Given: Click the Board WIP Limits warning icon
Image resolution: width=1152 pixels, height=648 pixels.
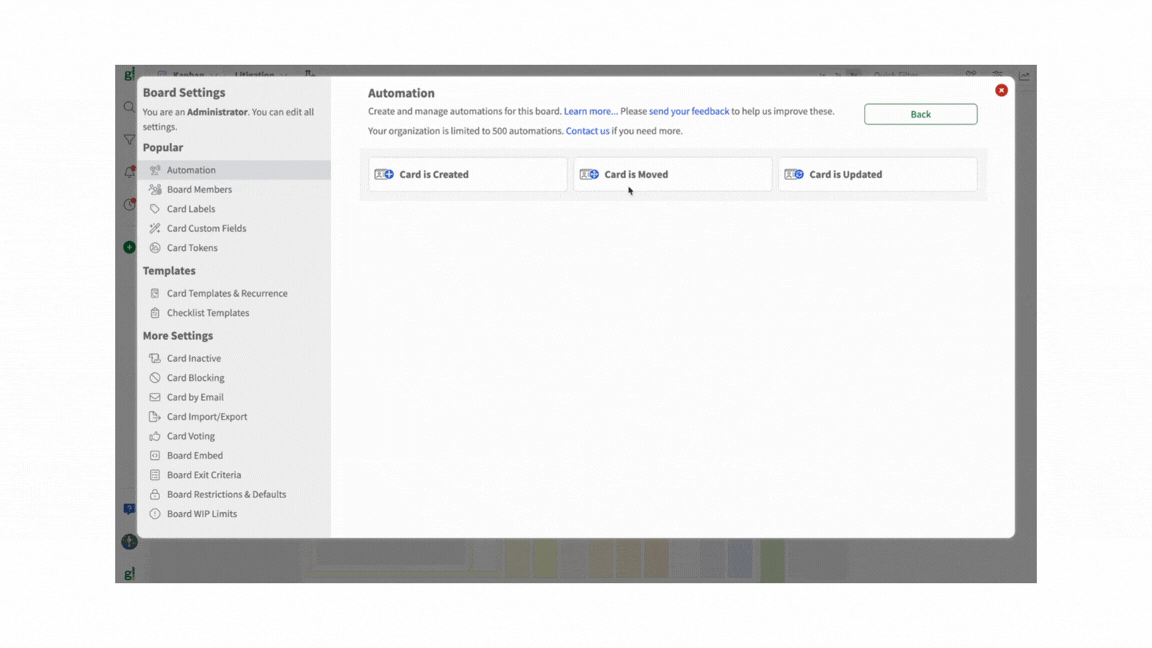Looking at the screenshot, I should (155, 514).
